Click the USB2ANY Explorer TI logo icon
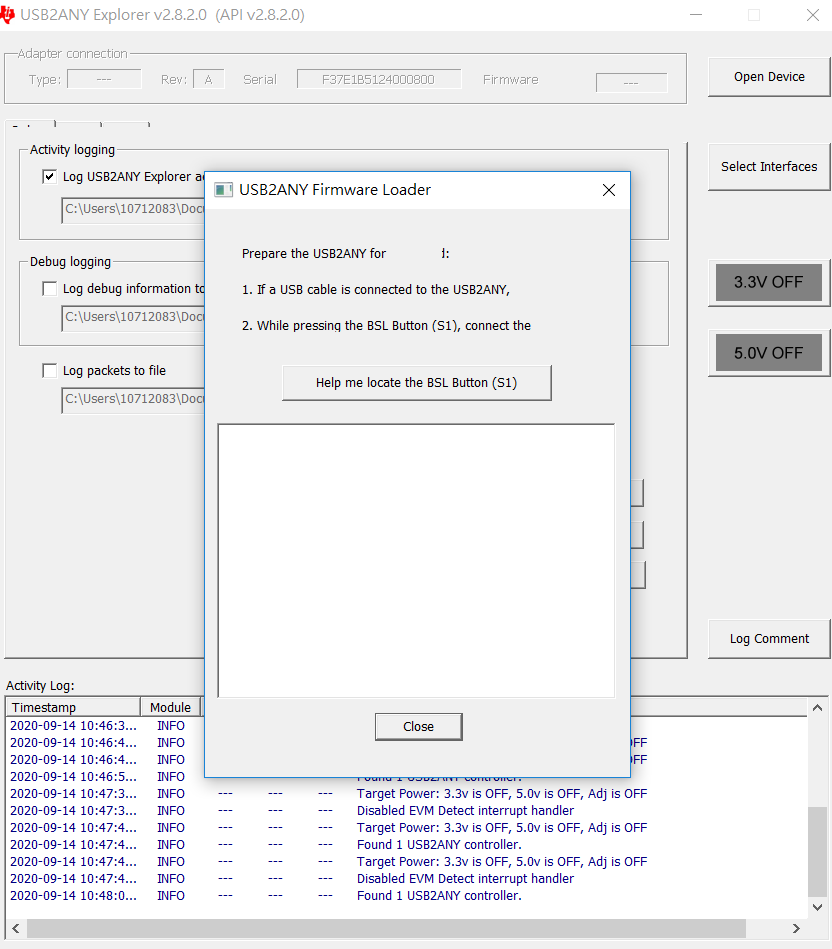This screenshot has width=832, height=949. click(x=7, y=15)
